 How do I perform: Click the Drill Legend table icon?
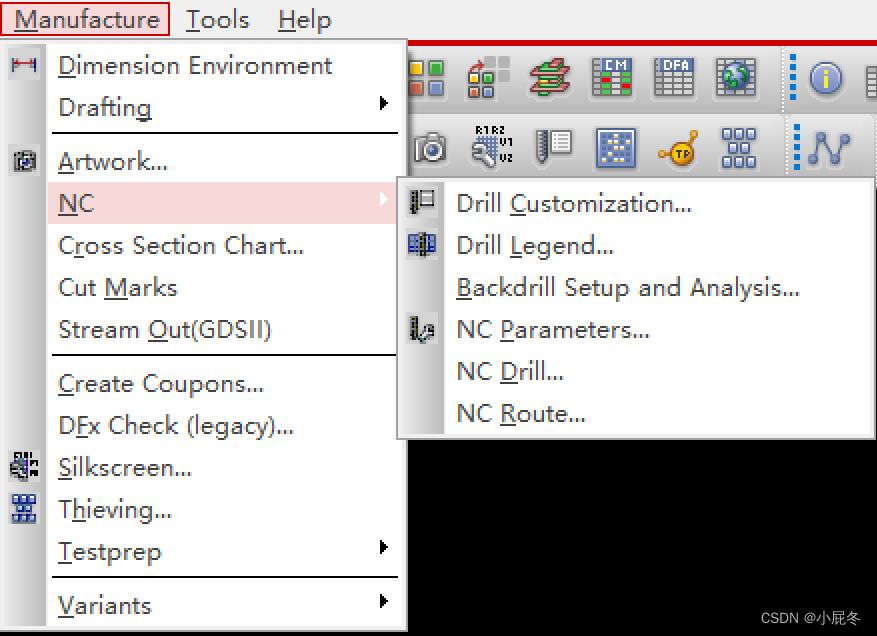(x=422, y=244)
